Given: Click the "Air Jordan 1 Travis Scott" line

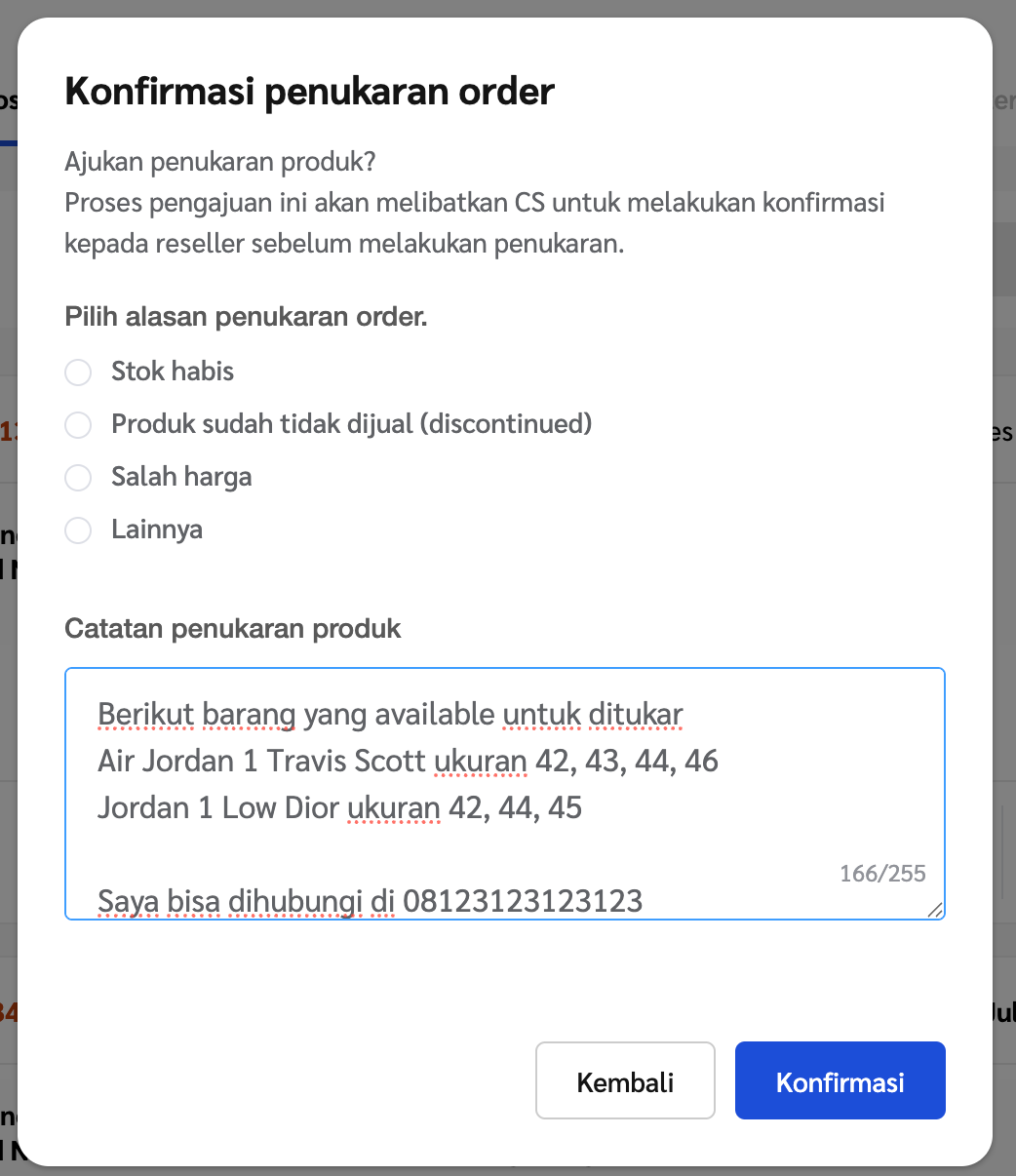Looking at the screenshot, I should tap(261, 761).
